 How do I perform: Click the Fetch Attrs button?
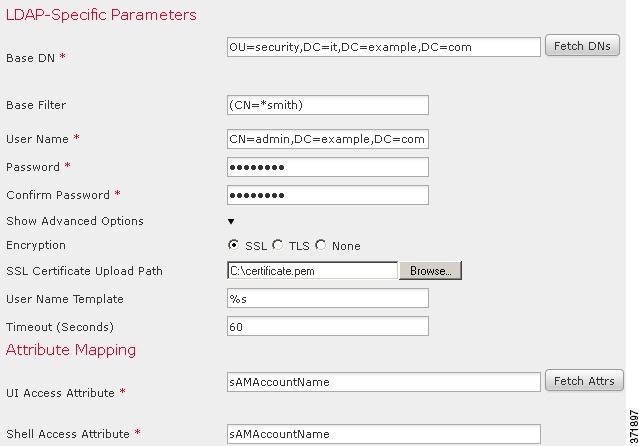pos(584,380)
